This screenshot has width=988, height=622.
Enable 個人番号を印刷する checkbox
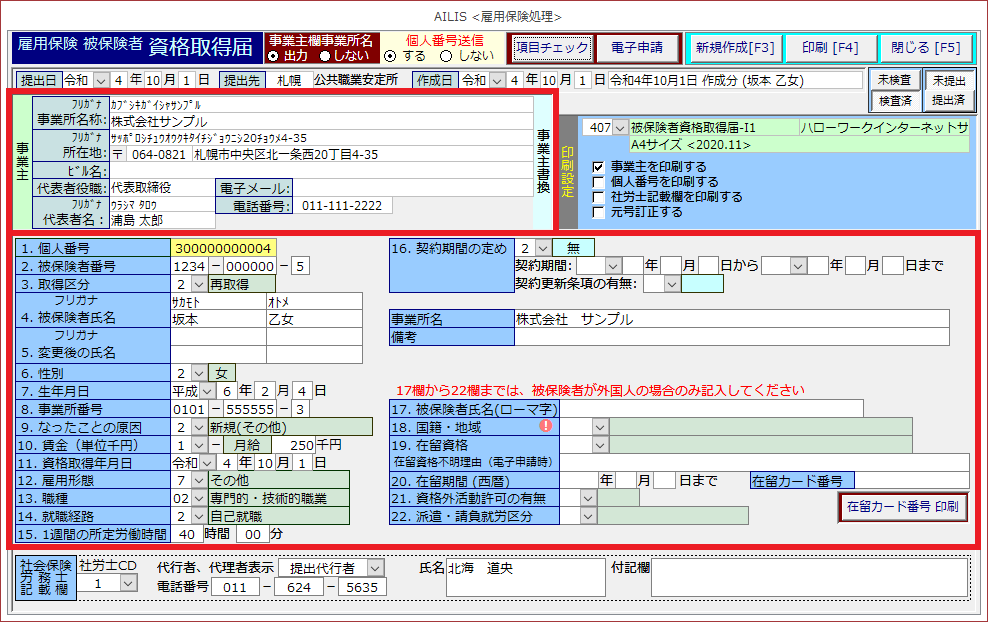(x=598, y=182)
